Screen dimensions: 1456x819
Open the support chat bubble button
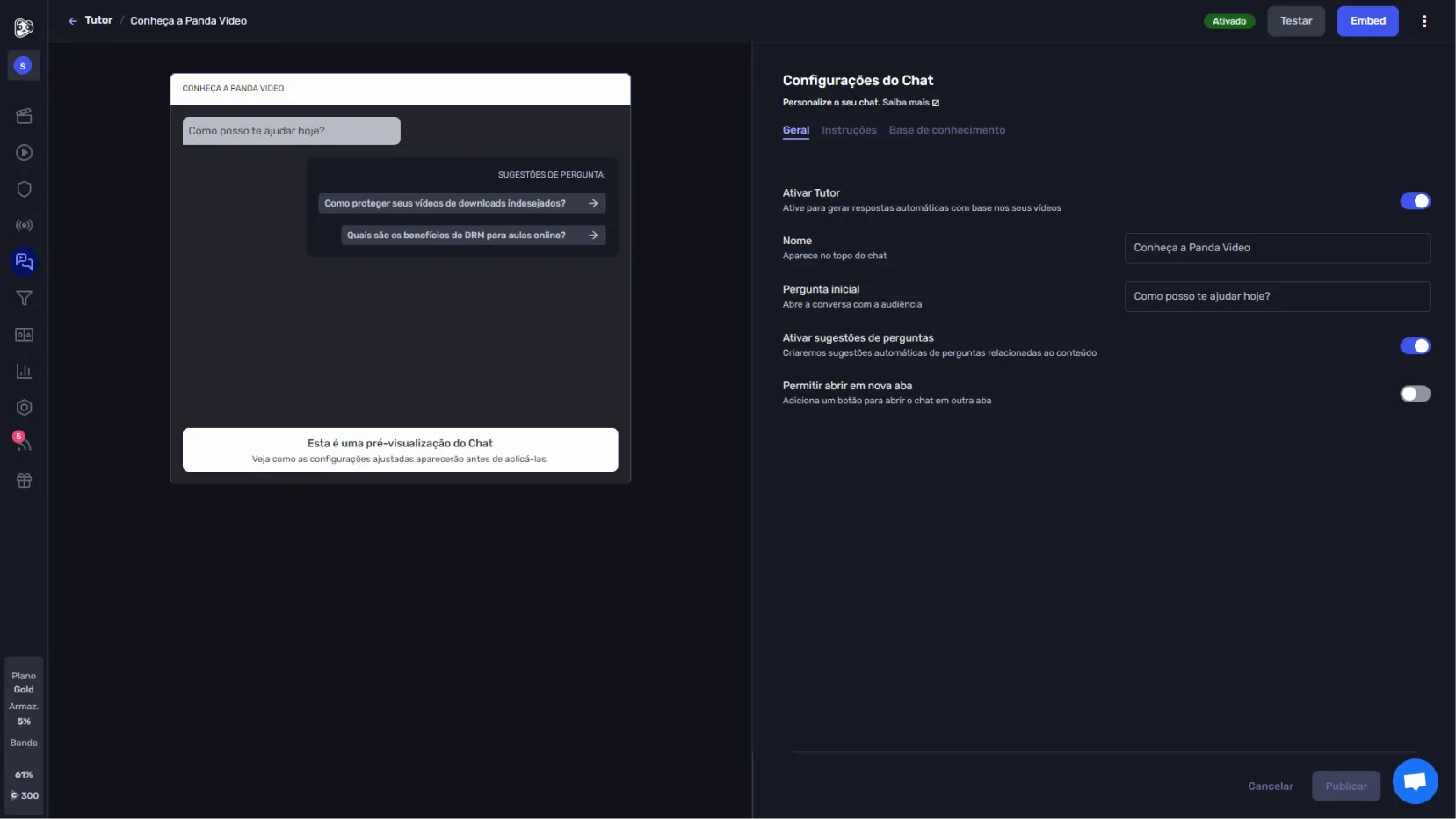click(x=1415, y=781)
